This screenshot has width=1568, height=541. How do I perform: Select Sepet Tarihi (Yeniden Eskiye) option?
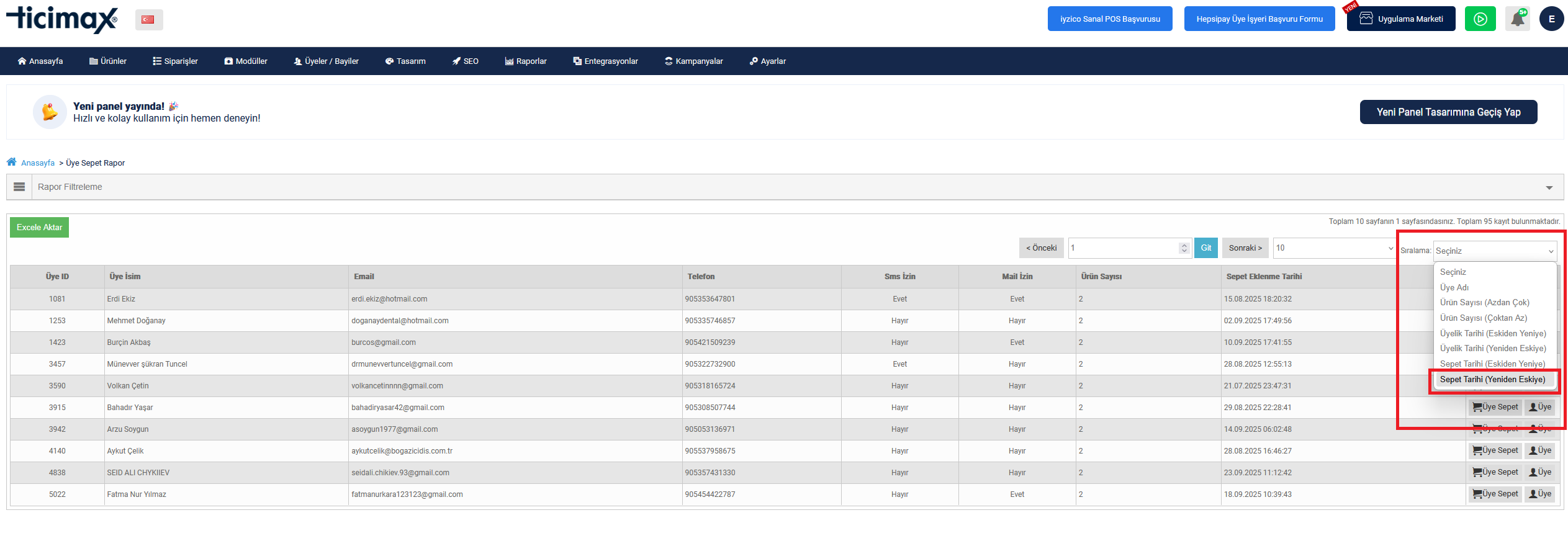tap(1492, 380)
